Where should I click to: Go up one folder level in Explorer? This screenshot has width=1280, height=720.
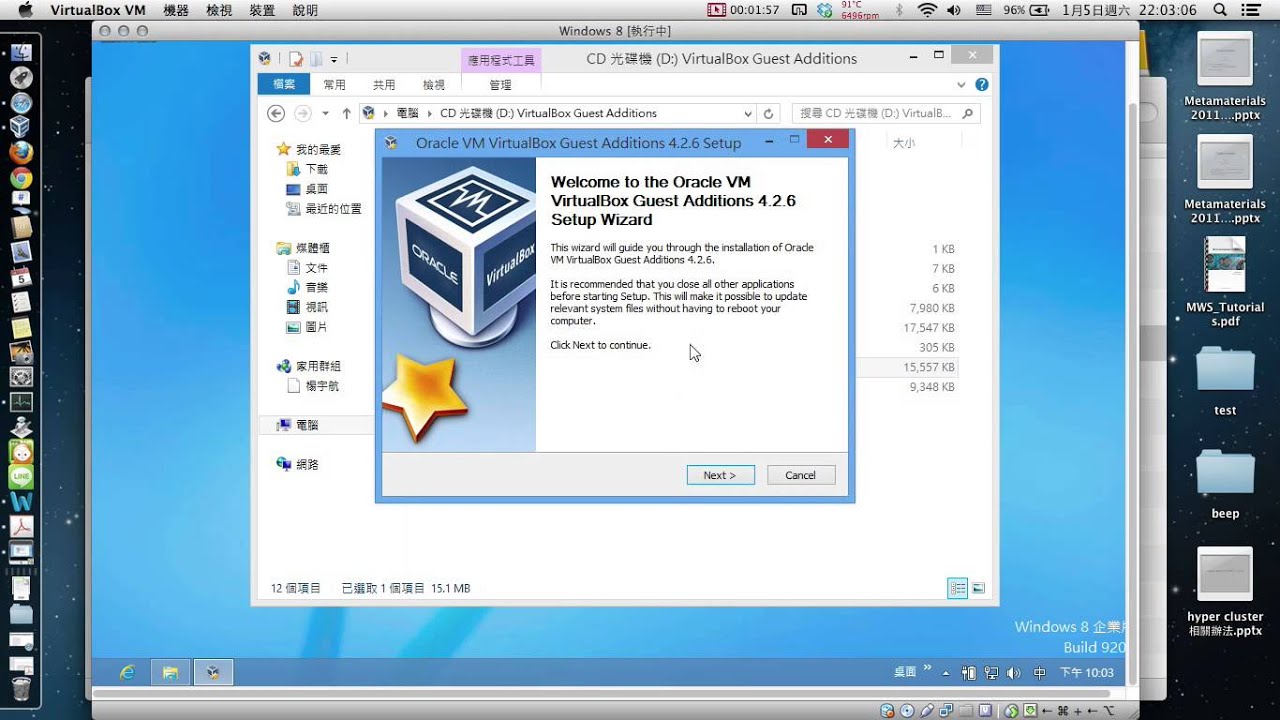(x=346, y=113)
